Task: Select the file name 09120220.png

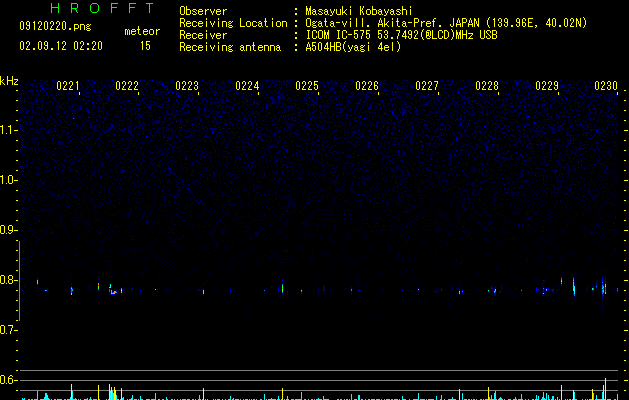Action: pos(55,26)
